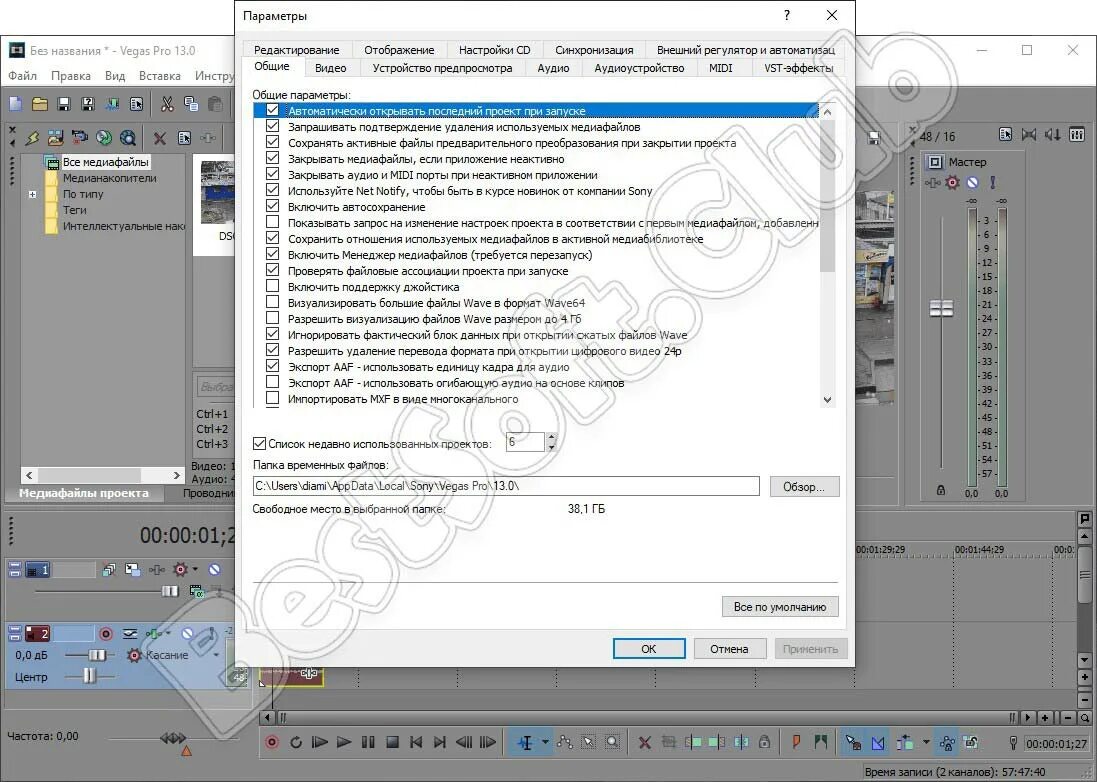Get media from the web via globe icon
1097x782 pixels.
(126, 136)
